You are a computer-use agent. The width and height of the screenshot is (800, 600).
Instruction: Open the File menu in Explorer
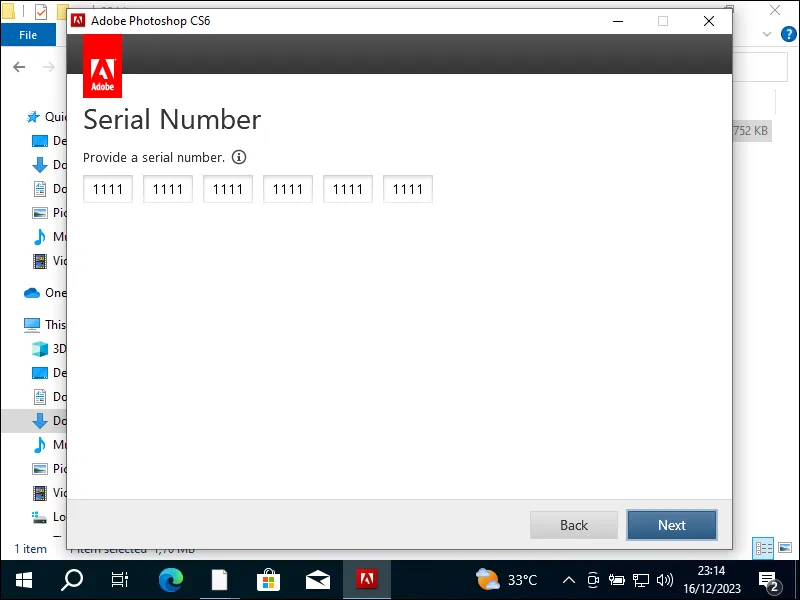click(28, 34)
